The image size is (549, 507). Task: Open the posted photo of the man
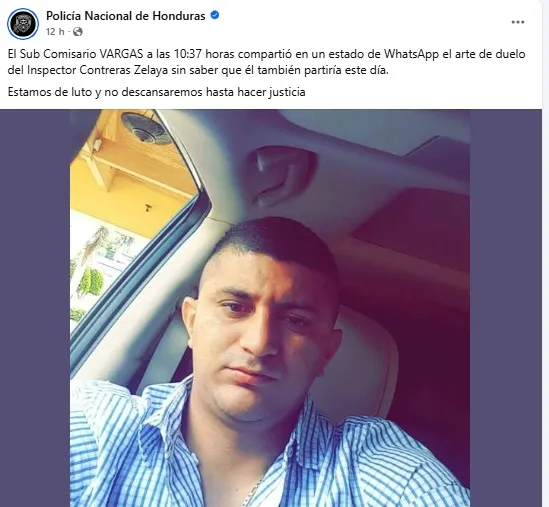click(x=270, y=308)
